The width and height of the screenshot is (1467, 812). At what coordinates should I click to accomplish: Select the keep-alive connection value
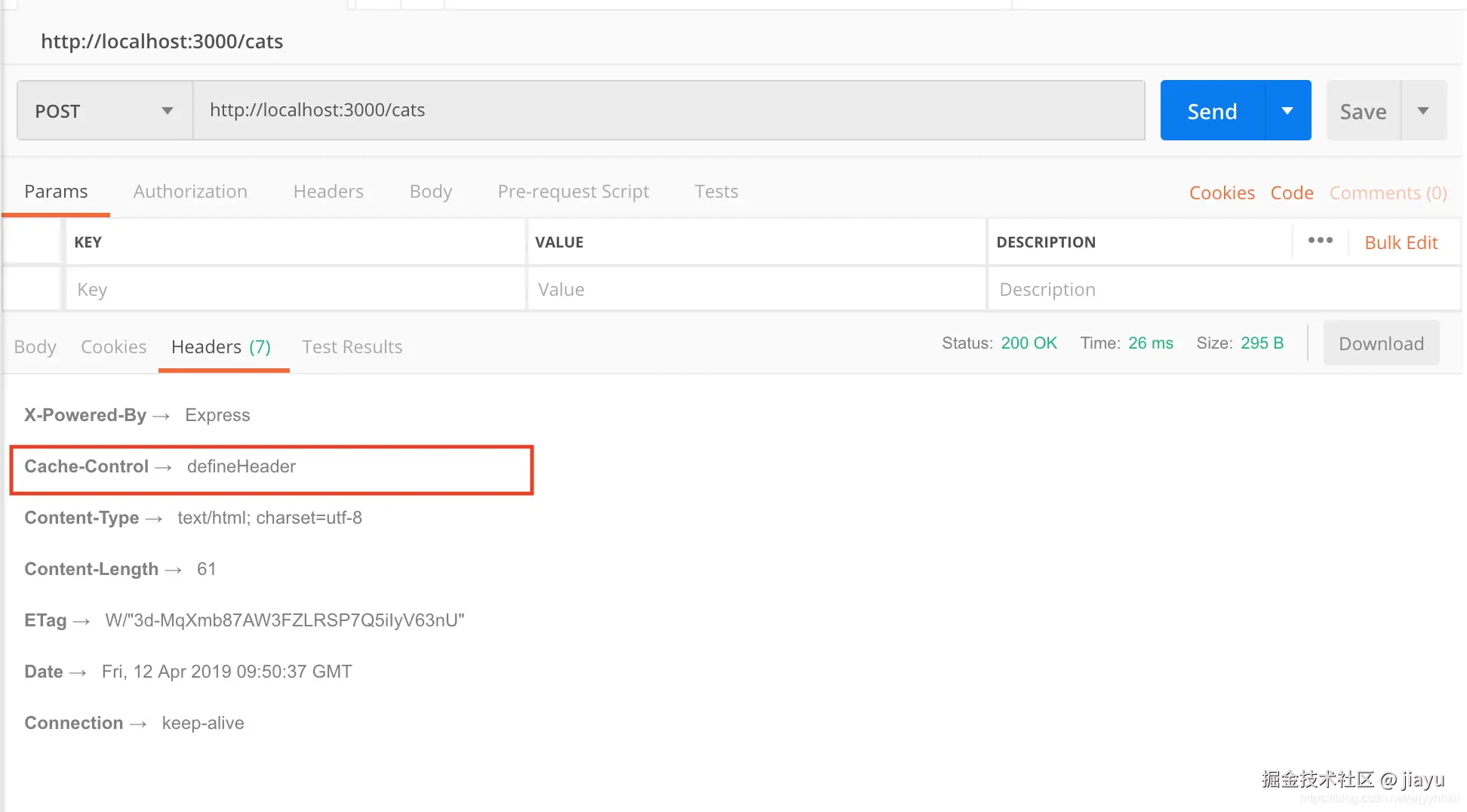203,723
